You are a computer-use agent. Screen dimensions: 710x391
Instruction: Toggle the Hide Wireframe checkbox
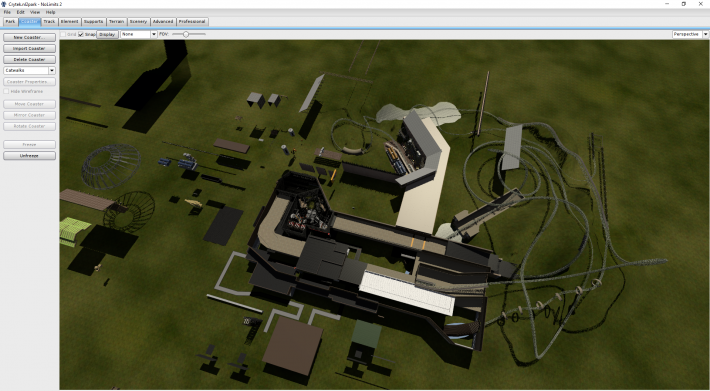6,91
